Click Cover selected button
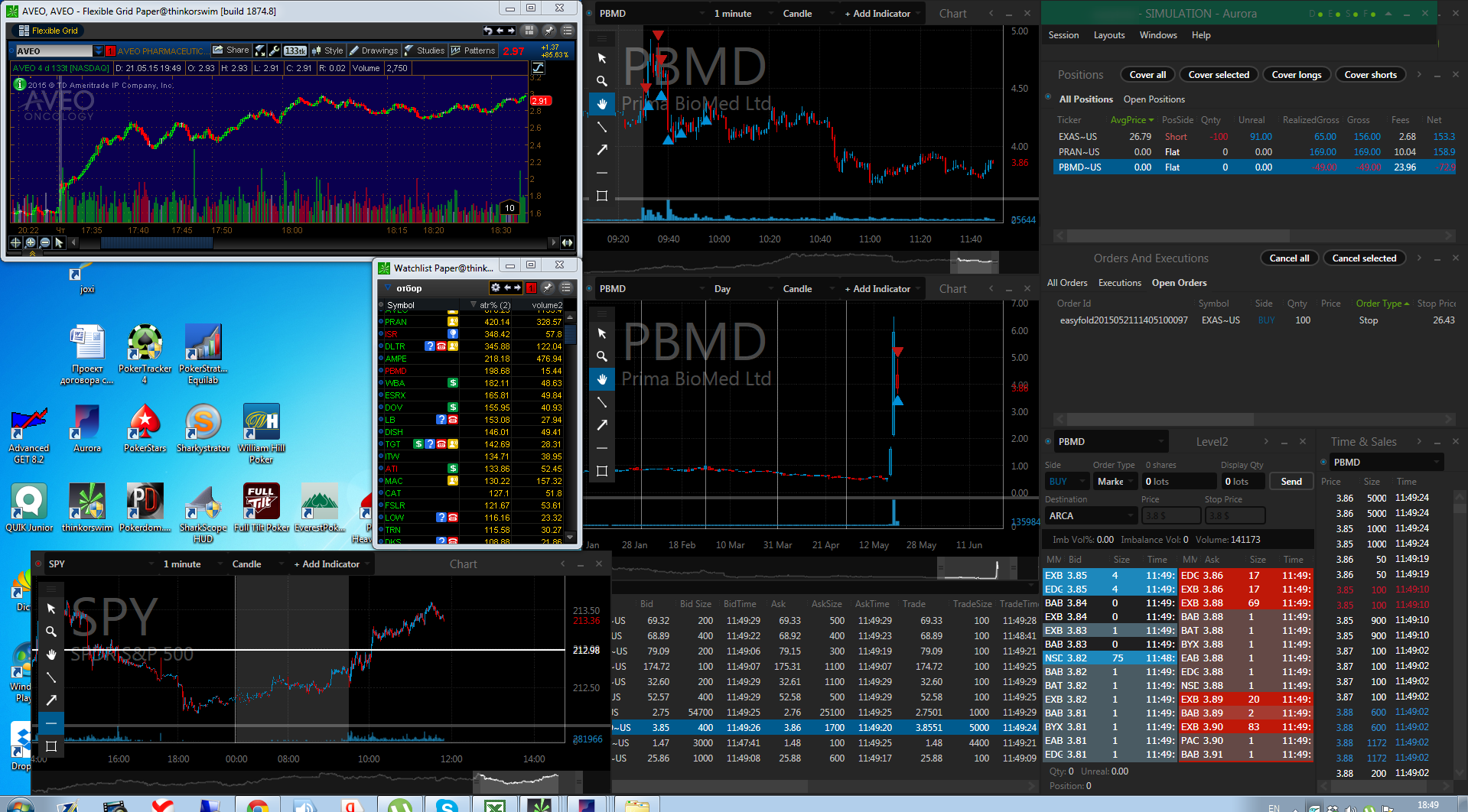The width and height of the screenshot is (1468, 812). pos(1219,75)
